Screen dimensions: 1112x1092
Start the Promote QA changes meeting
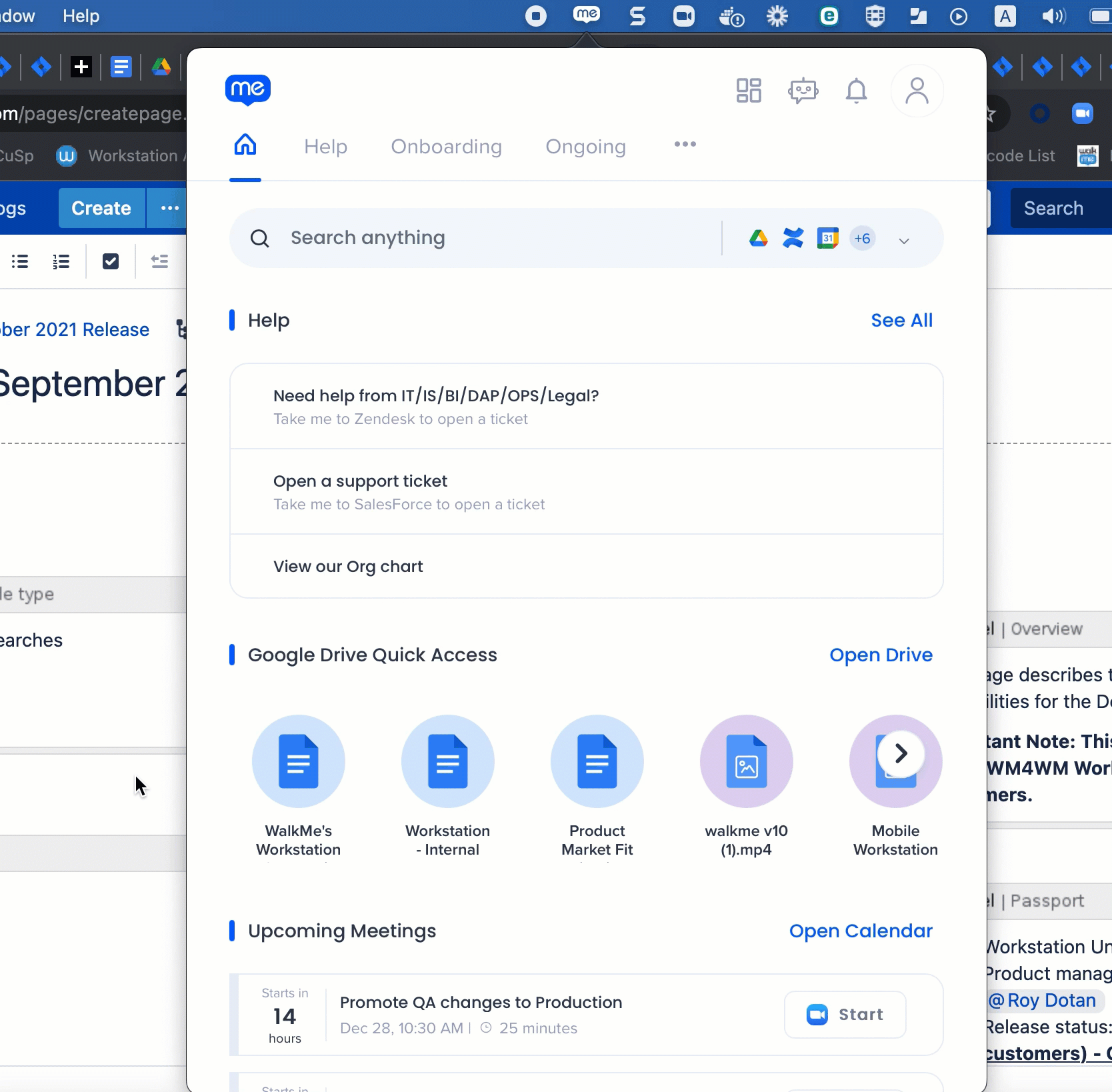[845, 1014]
